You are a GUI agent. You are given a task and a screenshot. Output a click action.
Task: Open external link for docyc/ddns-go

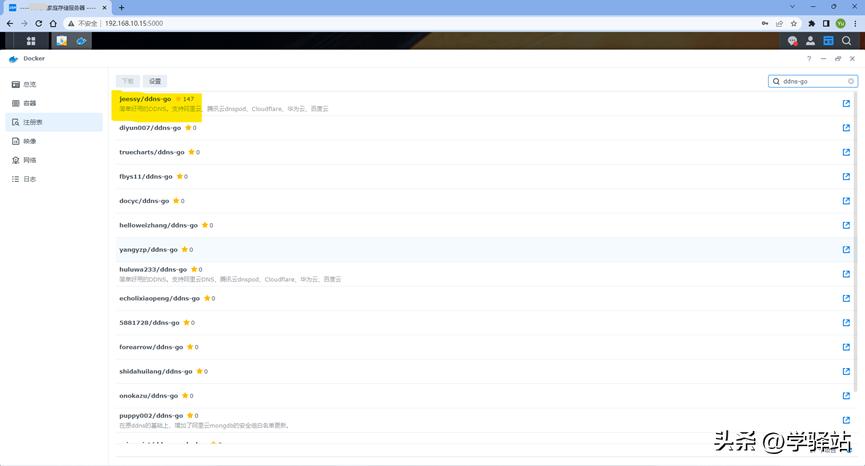point(846,201)
